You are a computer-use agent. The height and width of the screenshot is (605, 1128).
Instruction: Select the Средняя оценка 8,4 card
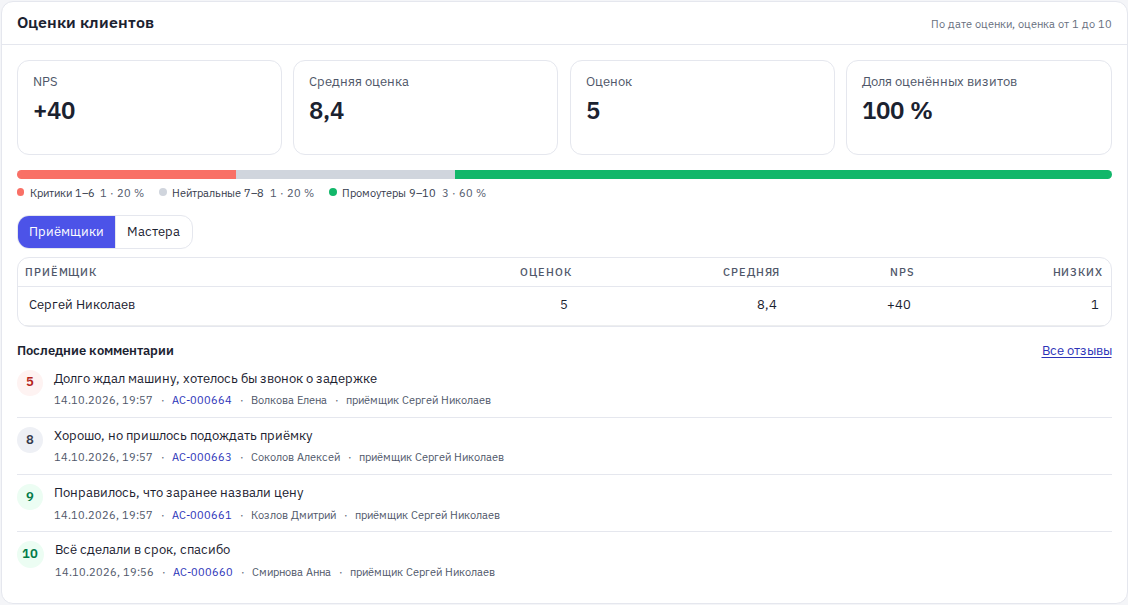(425, 107)
